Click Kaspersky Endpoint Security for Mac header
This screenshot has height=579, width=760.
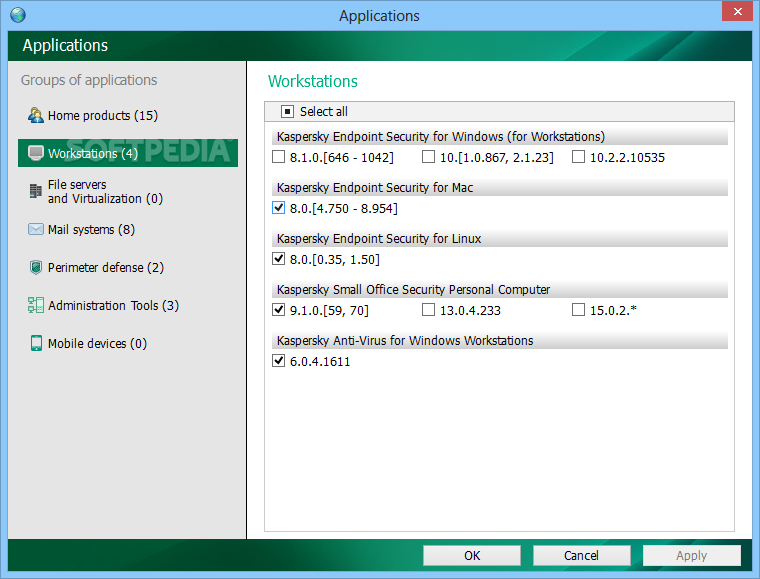tap(500, 188)
